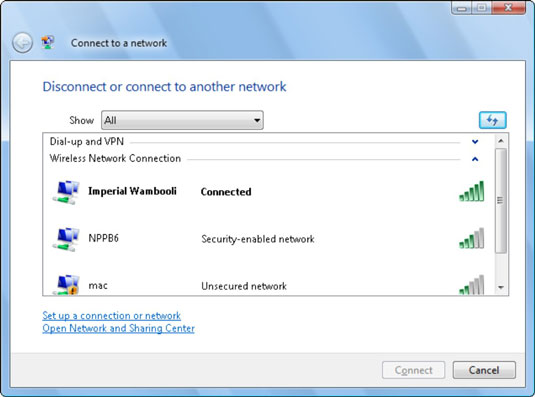The image size is (535, 397).
Task: Open Network and Sharing Center link
Action: point(118,328)
